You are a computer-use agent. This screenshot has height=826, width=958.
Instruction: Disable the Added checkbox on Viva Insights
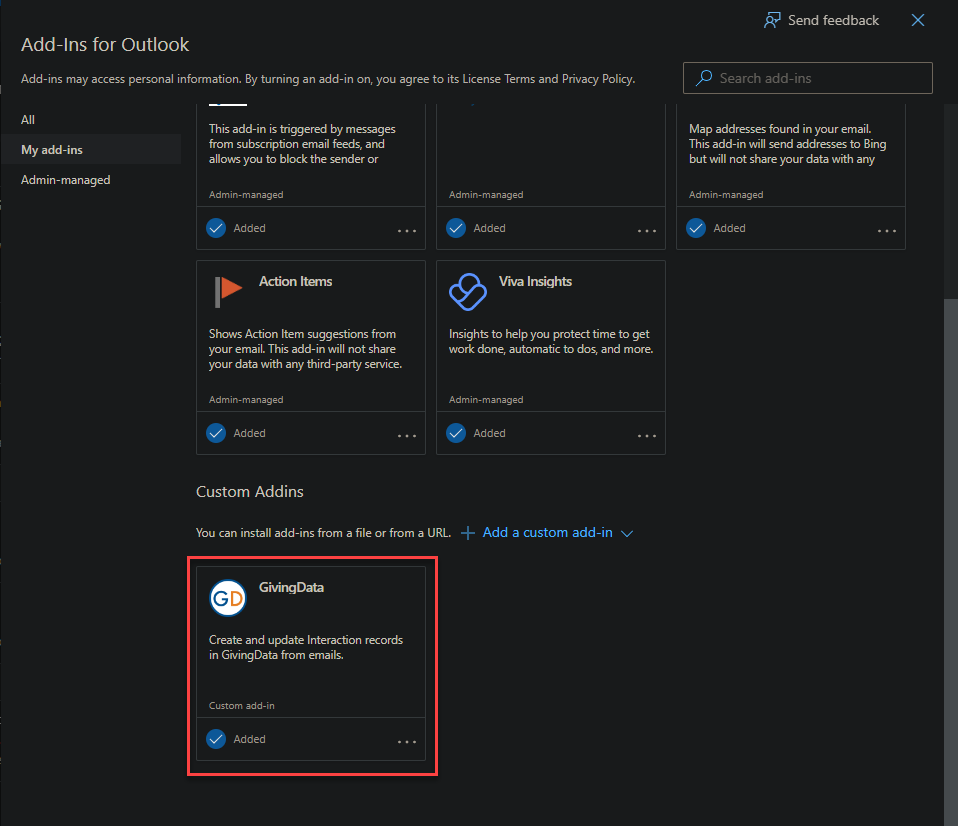[x=455, y=433]
